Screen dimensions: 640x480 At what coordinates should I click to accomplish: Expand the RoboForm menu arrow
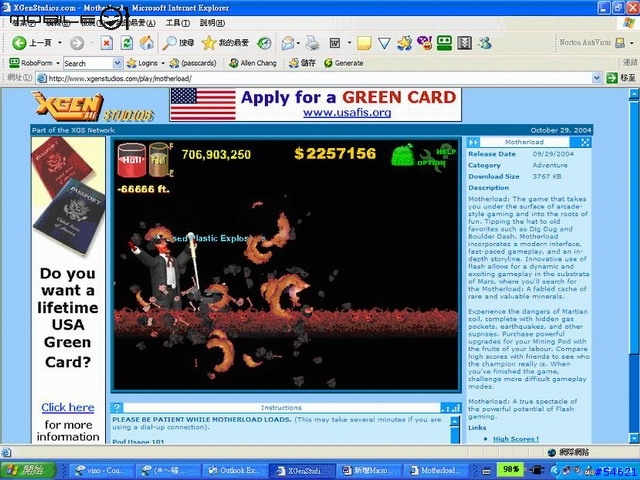pyautogui.click(x=58, y=63)
